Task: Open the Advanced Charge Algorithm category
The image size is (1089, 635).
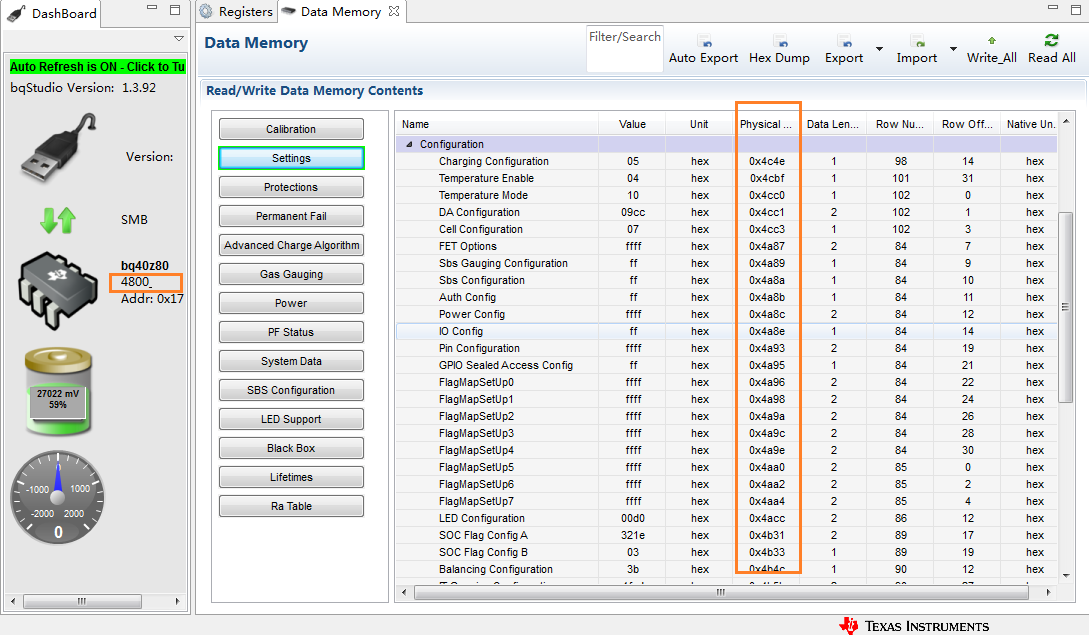Action: (291, 245)
